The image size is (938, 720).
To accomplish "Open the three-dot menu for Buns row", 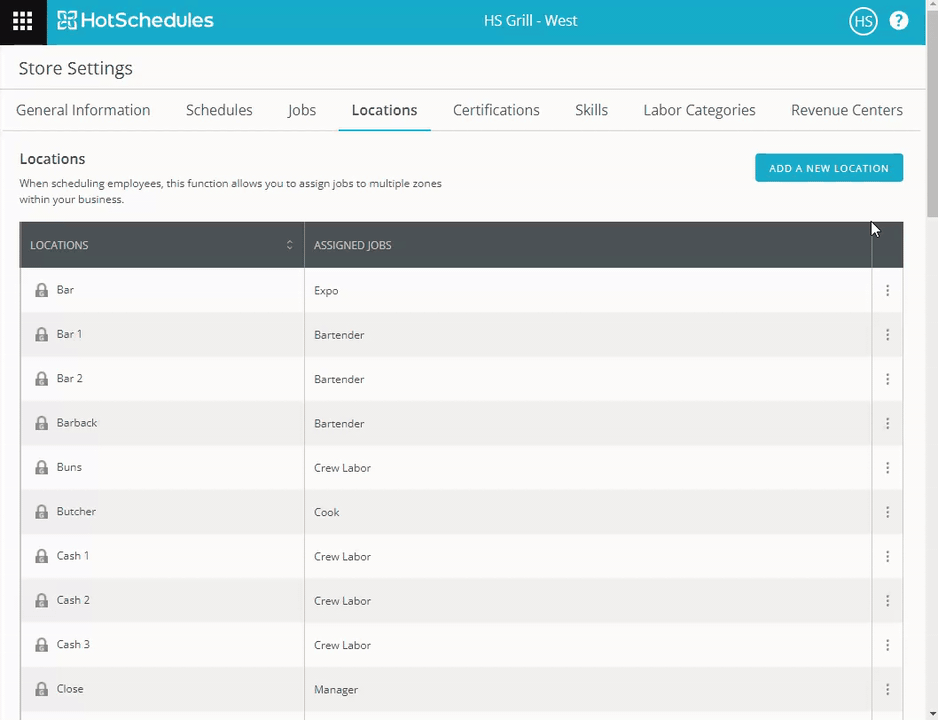I will pyautogui.click(x=887, y=468).
